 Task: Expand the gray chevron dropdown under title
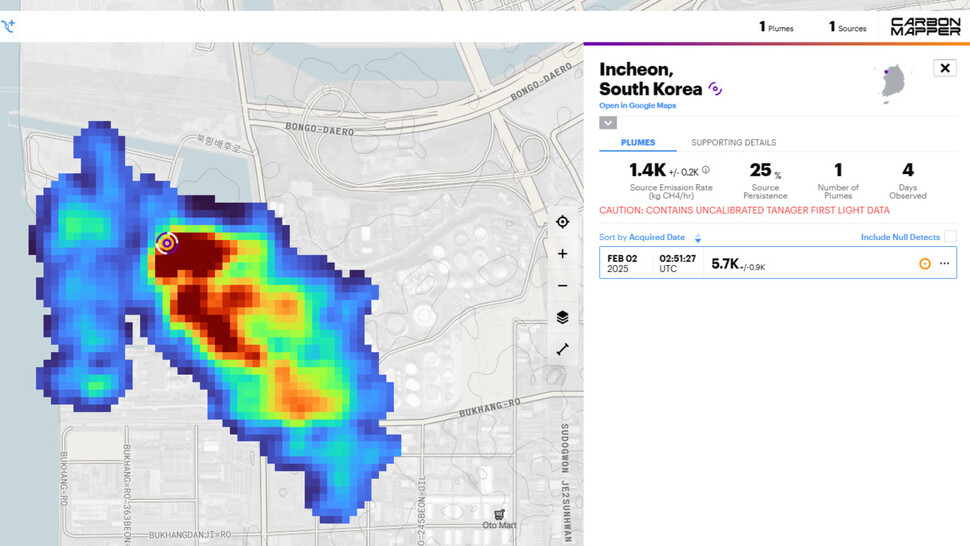click(x=608, y=123)
